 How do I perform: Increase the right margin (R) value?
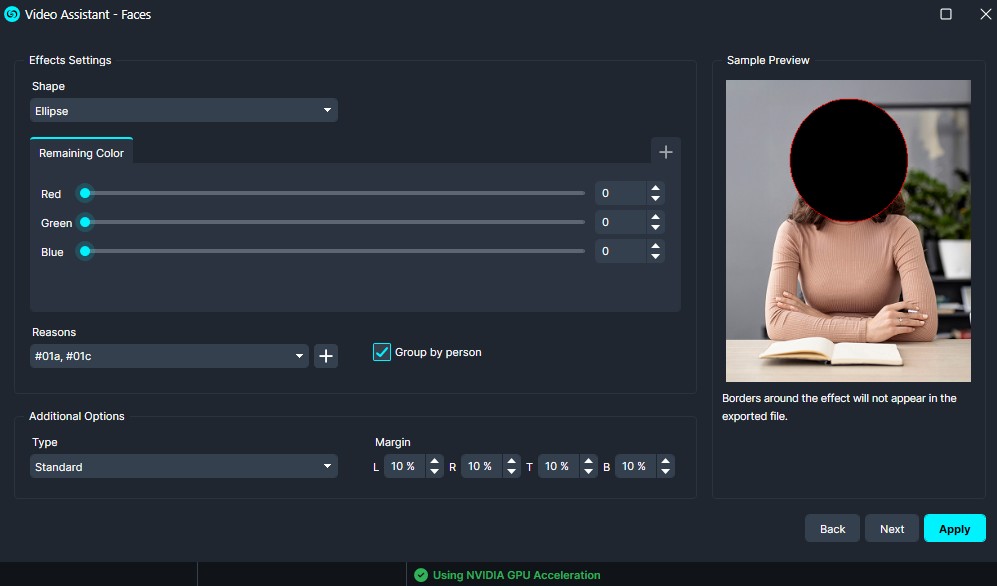tap(511, 461)
